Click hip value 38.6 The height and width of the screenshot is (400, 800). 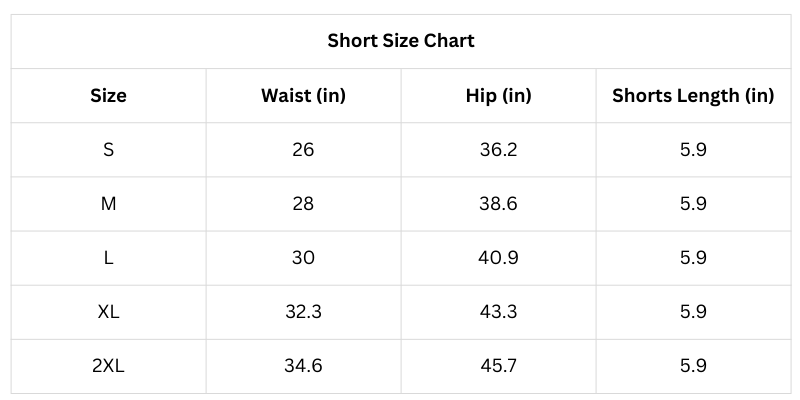(498, 204)
